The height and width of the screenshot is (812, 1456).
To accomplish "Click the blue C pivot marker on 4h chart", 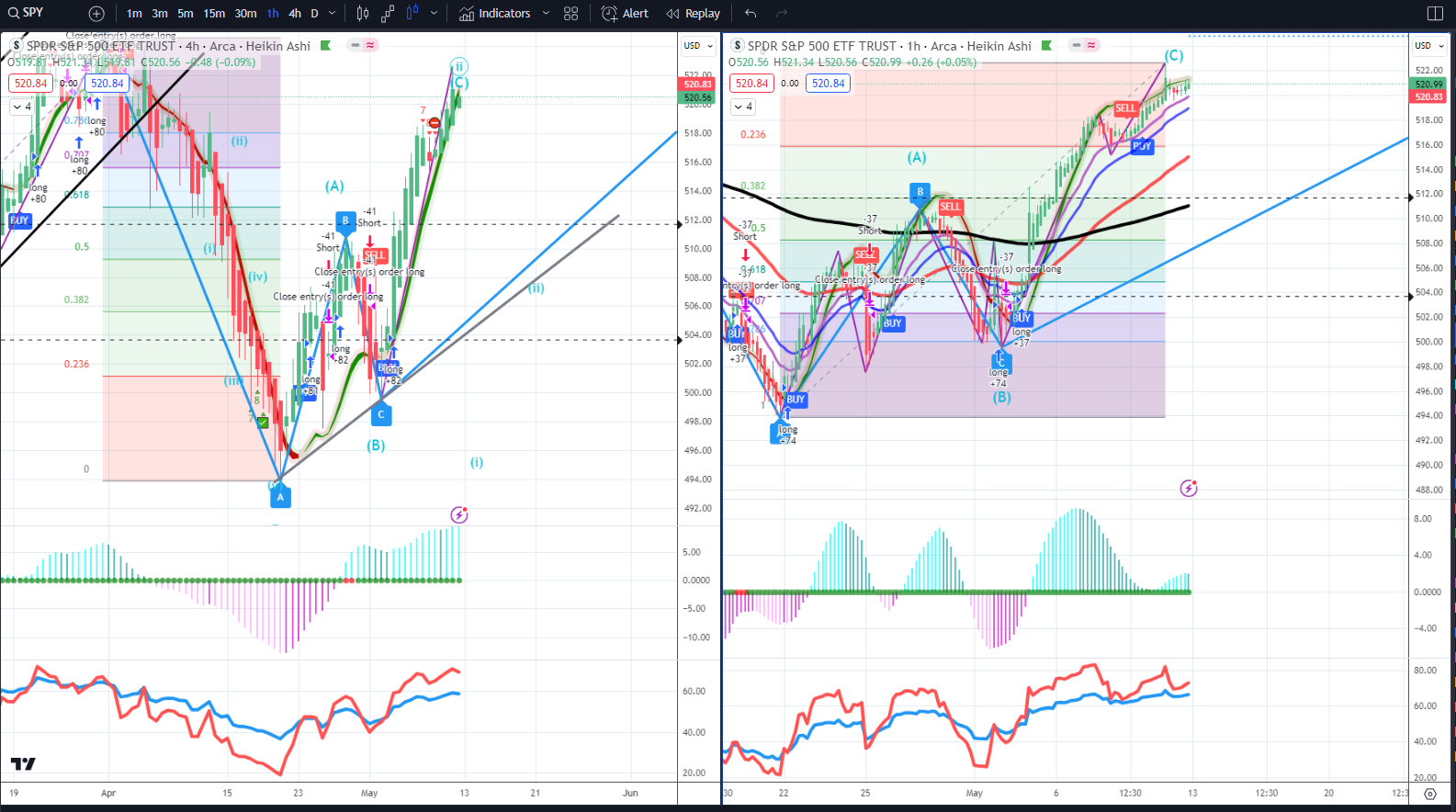I will tap(381, 415).
